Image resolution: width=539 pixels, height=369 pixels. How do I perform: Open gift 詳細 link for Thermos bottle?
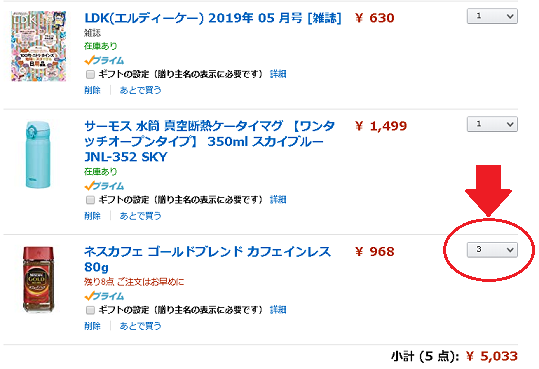[278, 199]
